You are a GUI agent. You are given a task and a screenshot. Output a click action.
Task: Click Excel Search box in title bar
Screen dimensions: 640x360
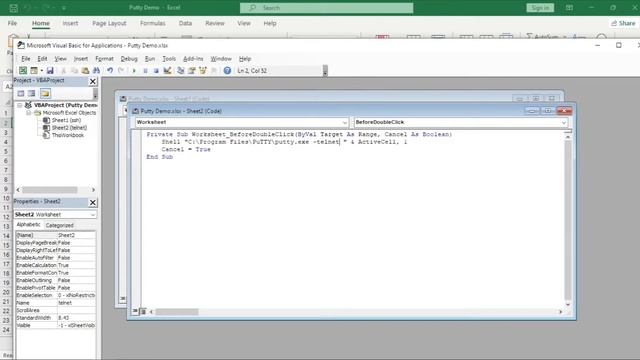click(x=327, y=8)
